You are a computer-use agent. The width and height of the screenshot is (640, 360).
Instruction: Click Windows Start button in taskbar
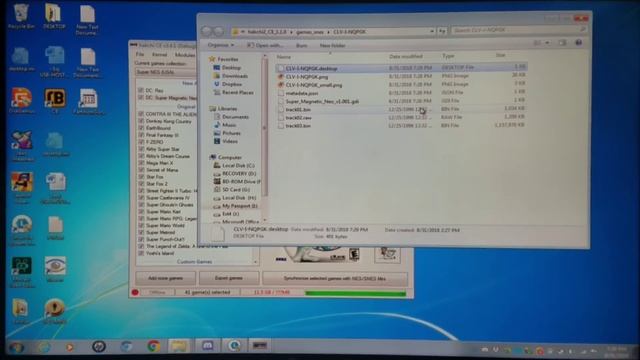pyautogui.click(x=16, y=347)
